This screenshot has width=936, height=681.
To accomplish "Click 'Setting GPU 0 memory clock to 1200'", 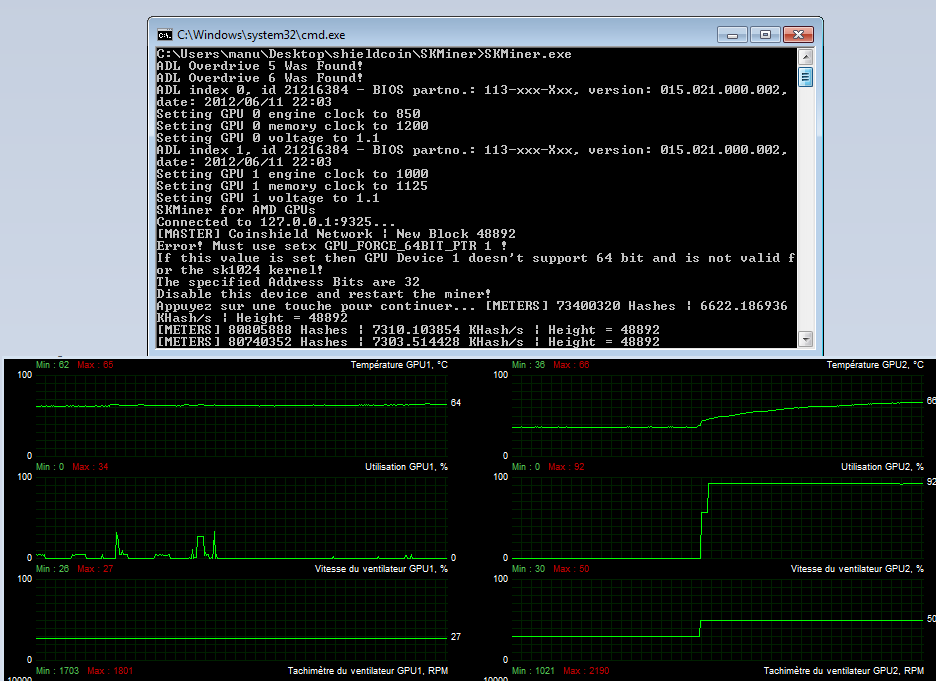I will click(x=292, y=126).
